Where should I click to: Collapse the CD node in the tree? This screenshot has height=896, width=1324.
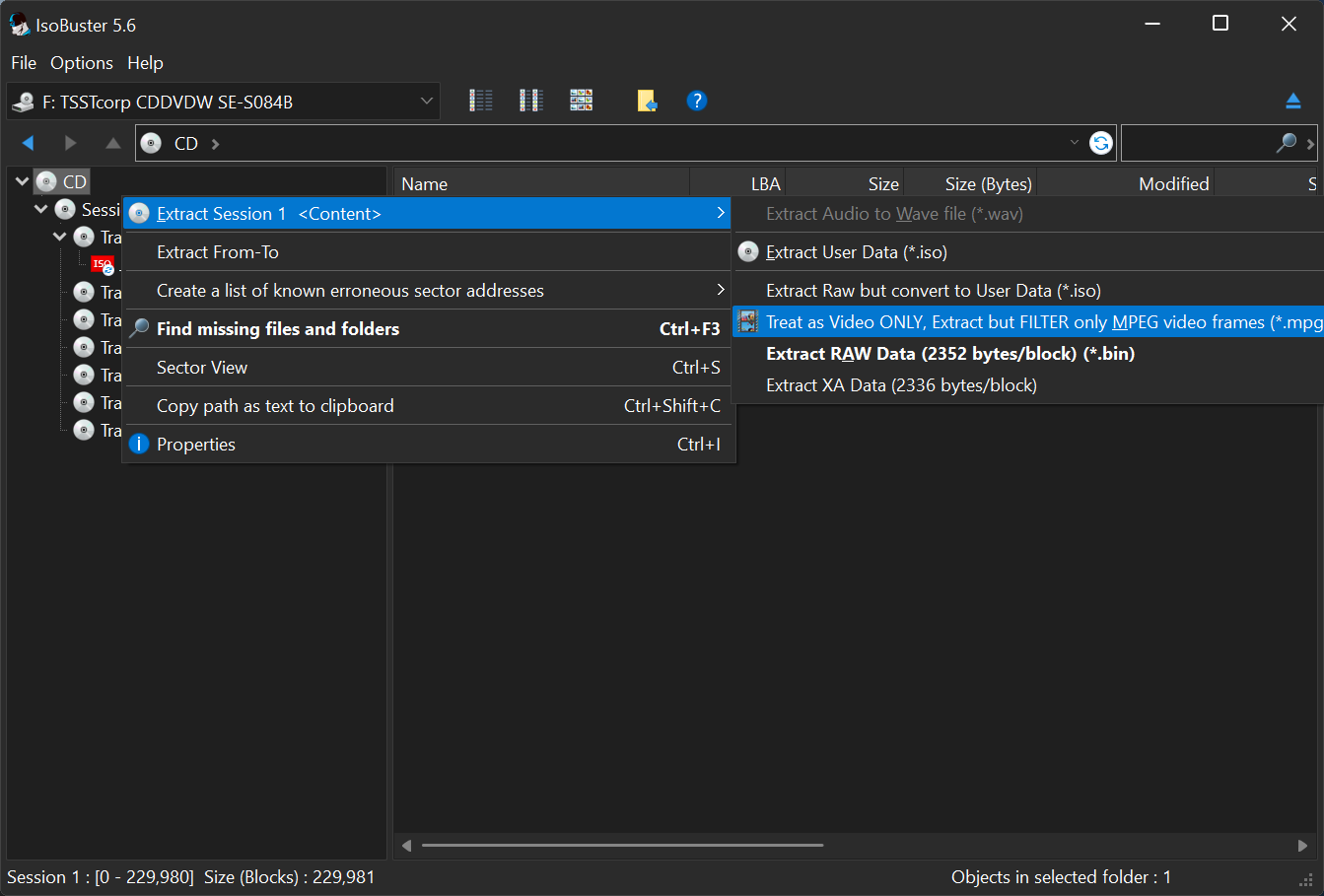point(21,181)
